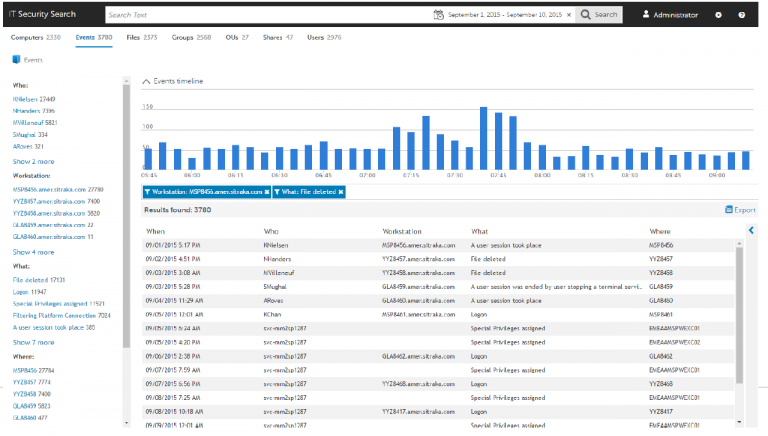
Task: Remove the What: File deleted filter tag
Action: tap(341, 192)
